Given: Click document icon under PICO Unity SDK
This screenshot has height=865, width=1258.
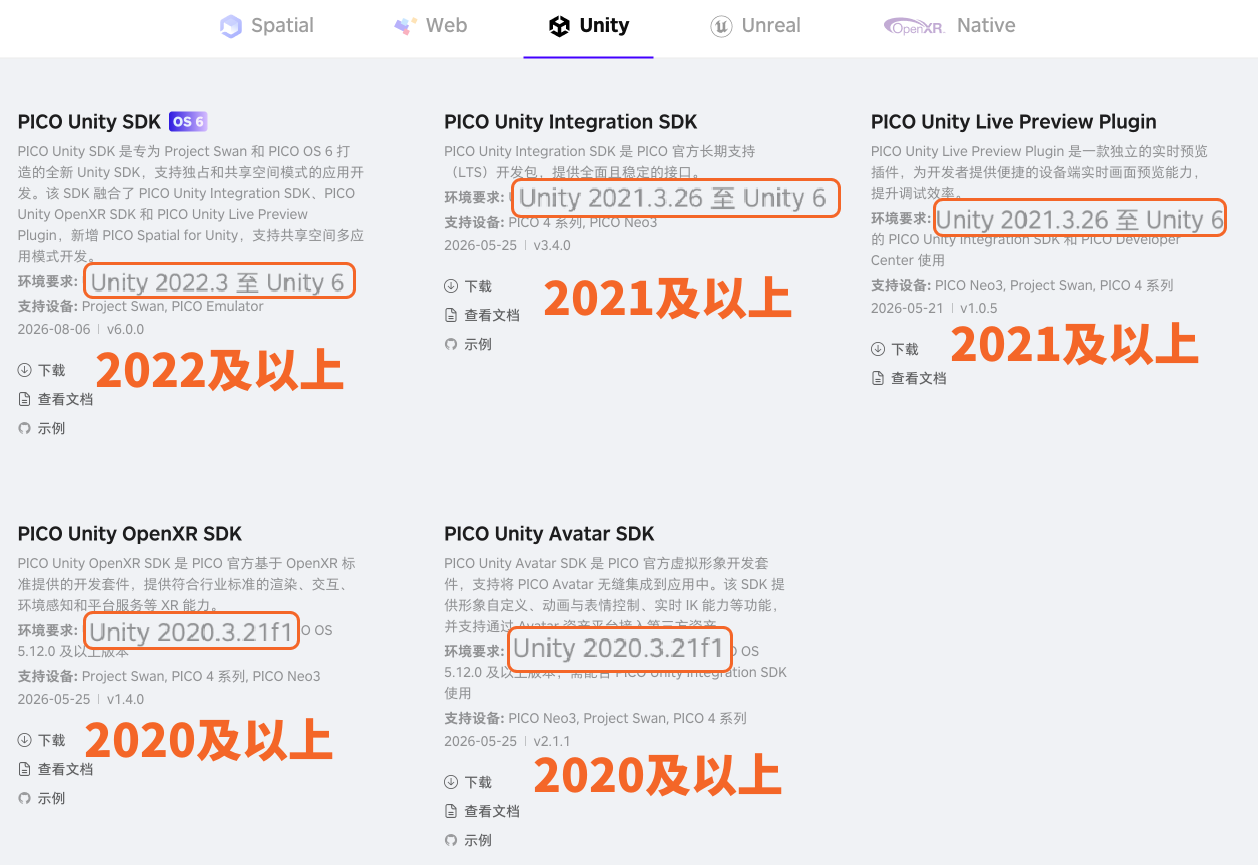Looking at the screenshot, I should point(24,399).
